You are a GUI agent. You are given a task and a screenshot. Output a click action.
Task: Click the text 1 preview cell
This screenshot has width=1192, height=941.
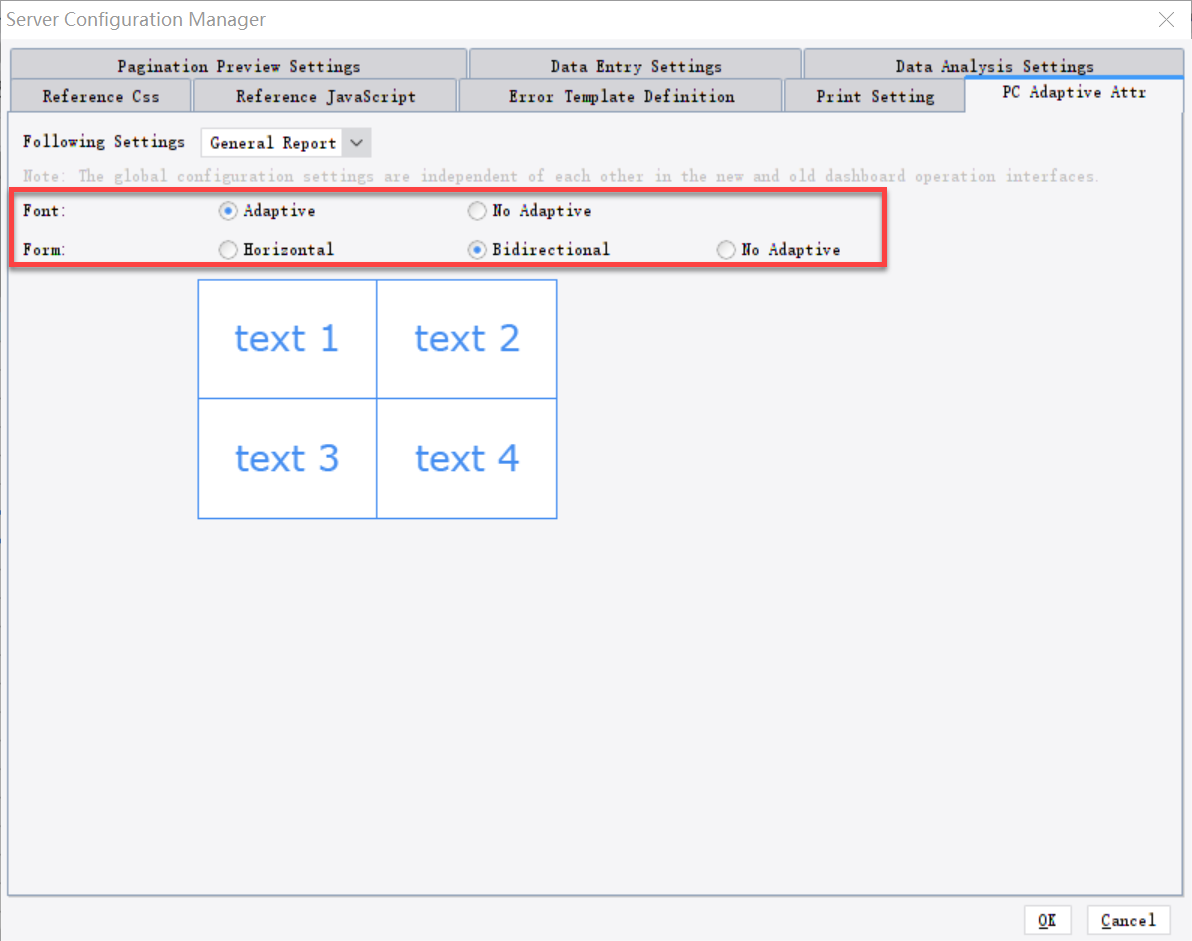[287, 339]
